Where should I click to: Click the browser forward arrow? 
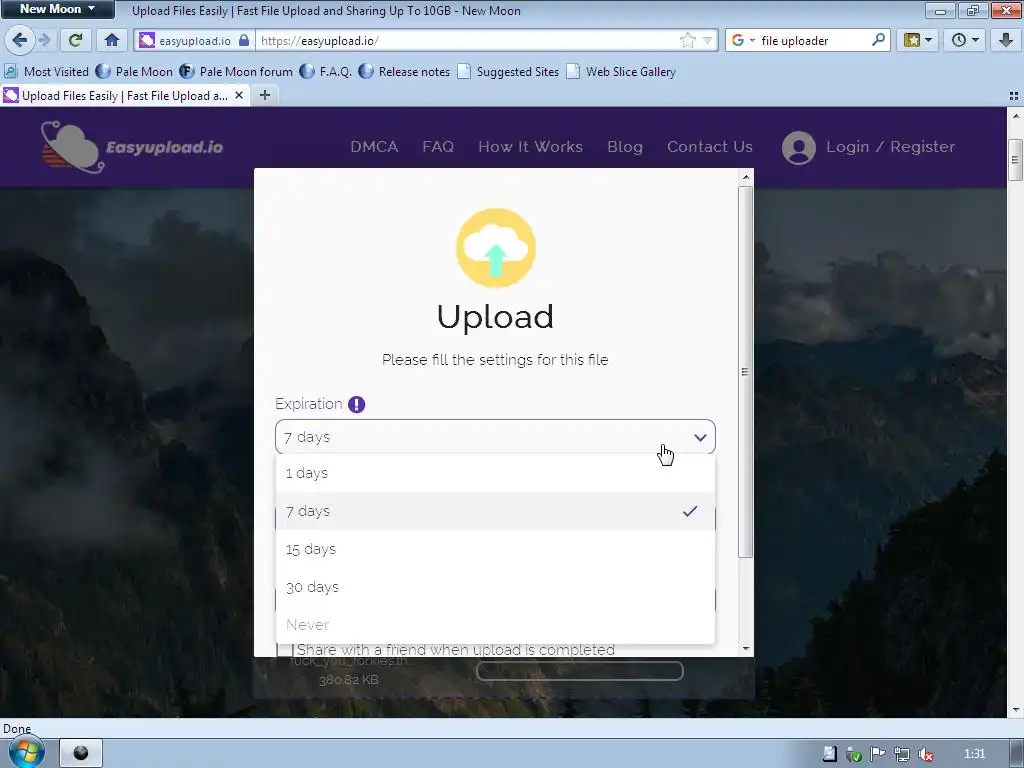coord(44,40)
